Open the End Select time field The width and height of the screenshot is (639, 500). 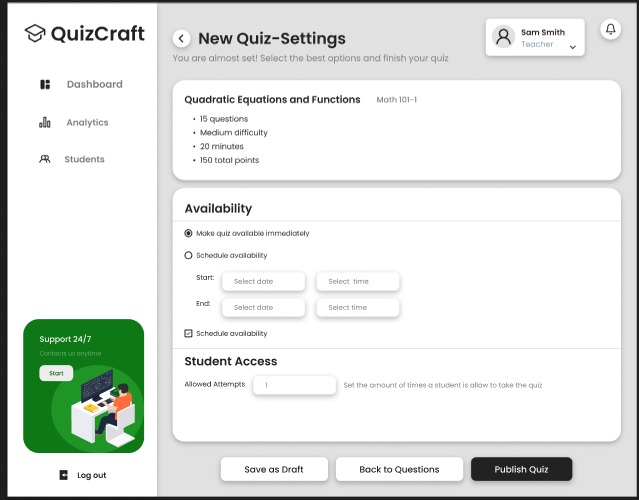tap(358, 307)
